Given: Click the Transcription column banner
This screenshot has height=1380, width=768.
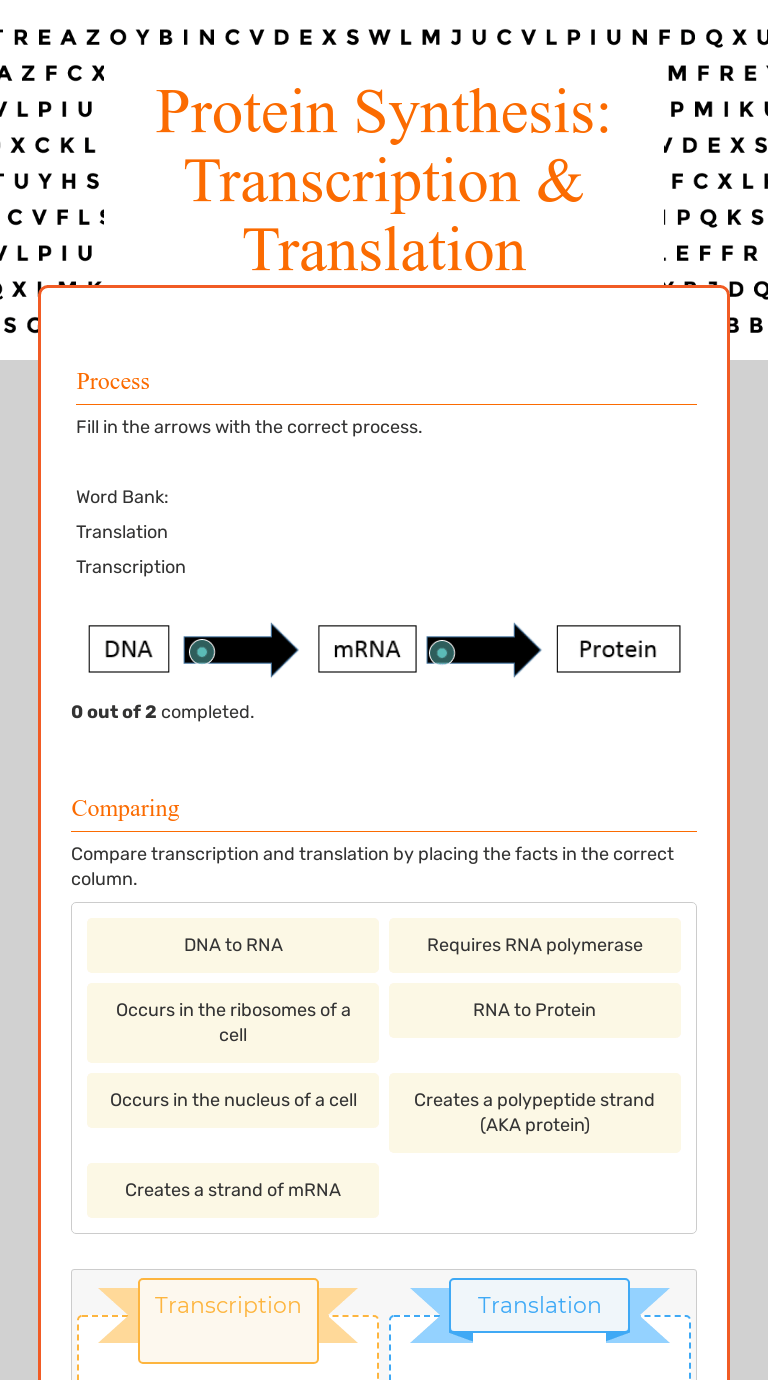Looking at the screenshot, I should [227, 1305].
